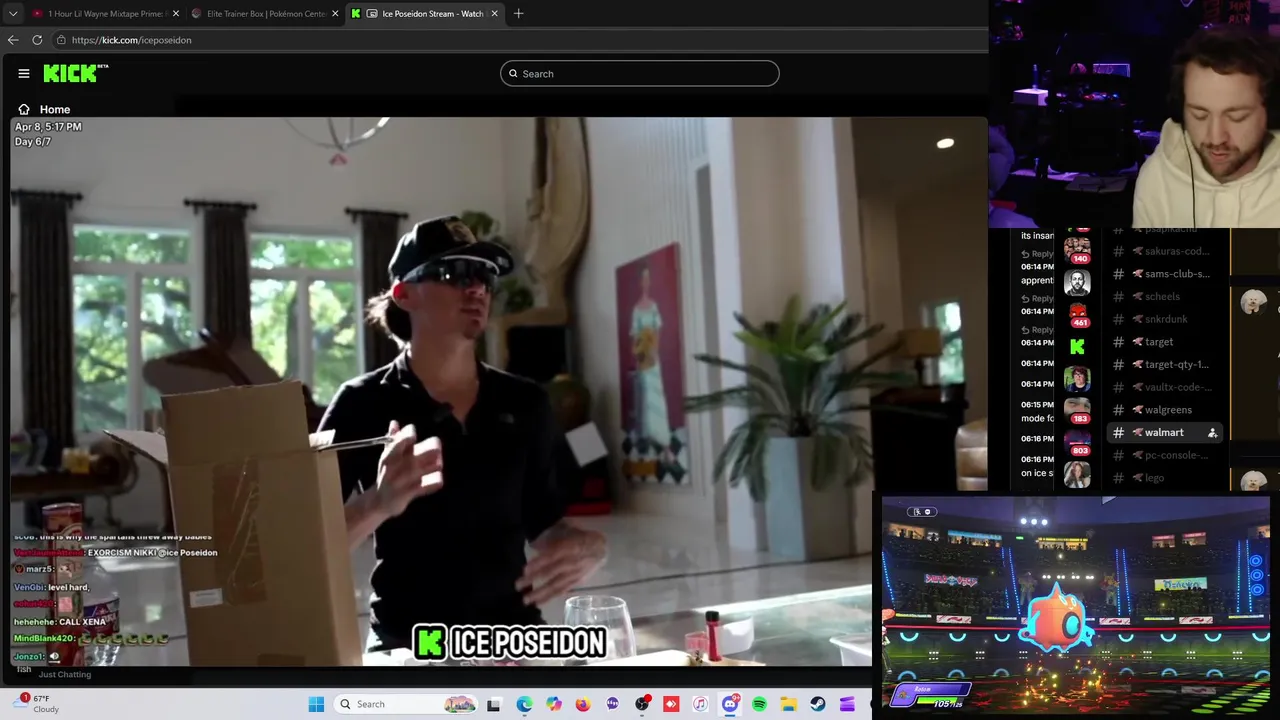Screen dimensions: 1280x720
Task: Open the lego channel
Action: click(1167, 478)
